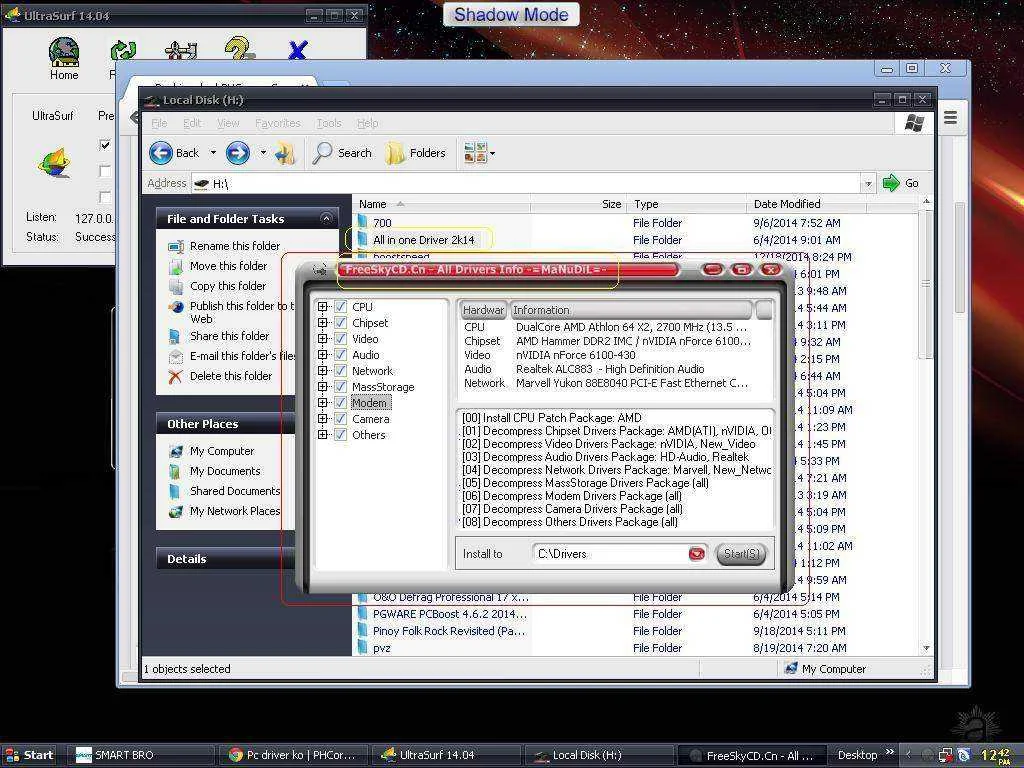This screenshot has height=768, width=1024.
Task: Toggle the MassStorage checkbox
Action: (340, 387)
